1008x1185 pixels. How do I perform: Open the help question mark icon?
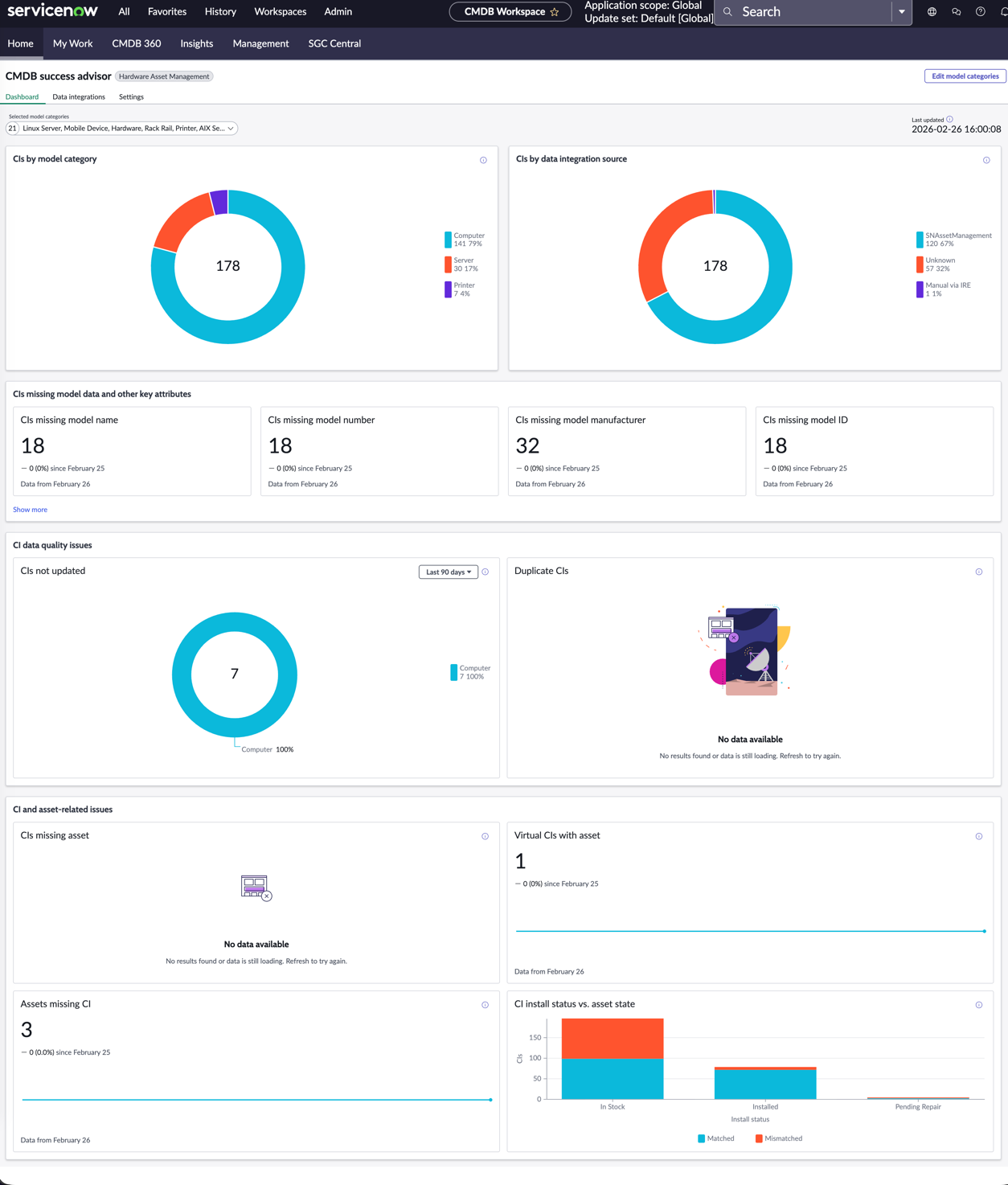point(980,12)
